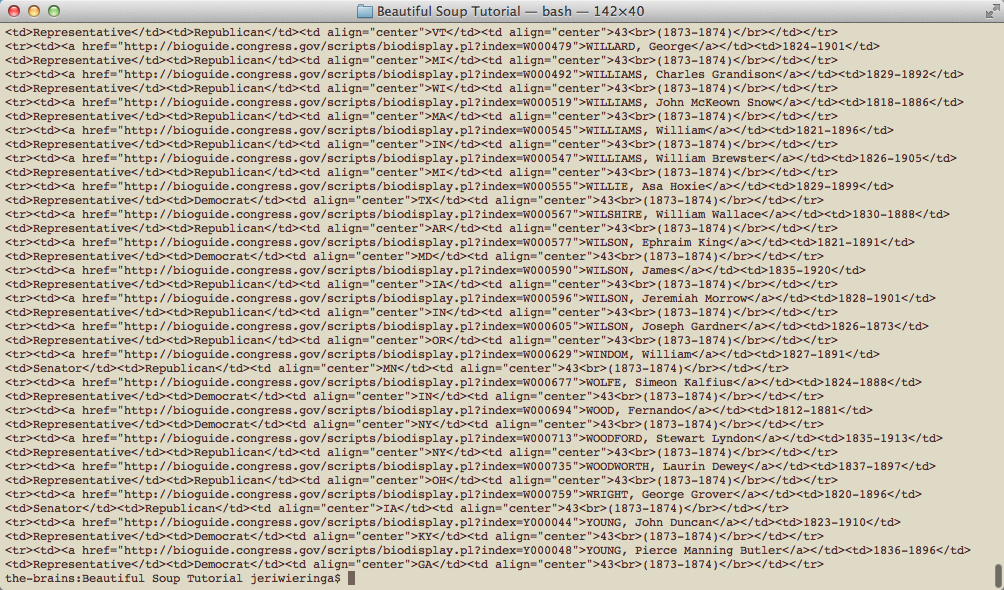Minimize the window with yellow button

tap(34, 11)
